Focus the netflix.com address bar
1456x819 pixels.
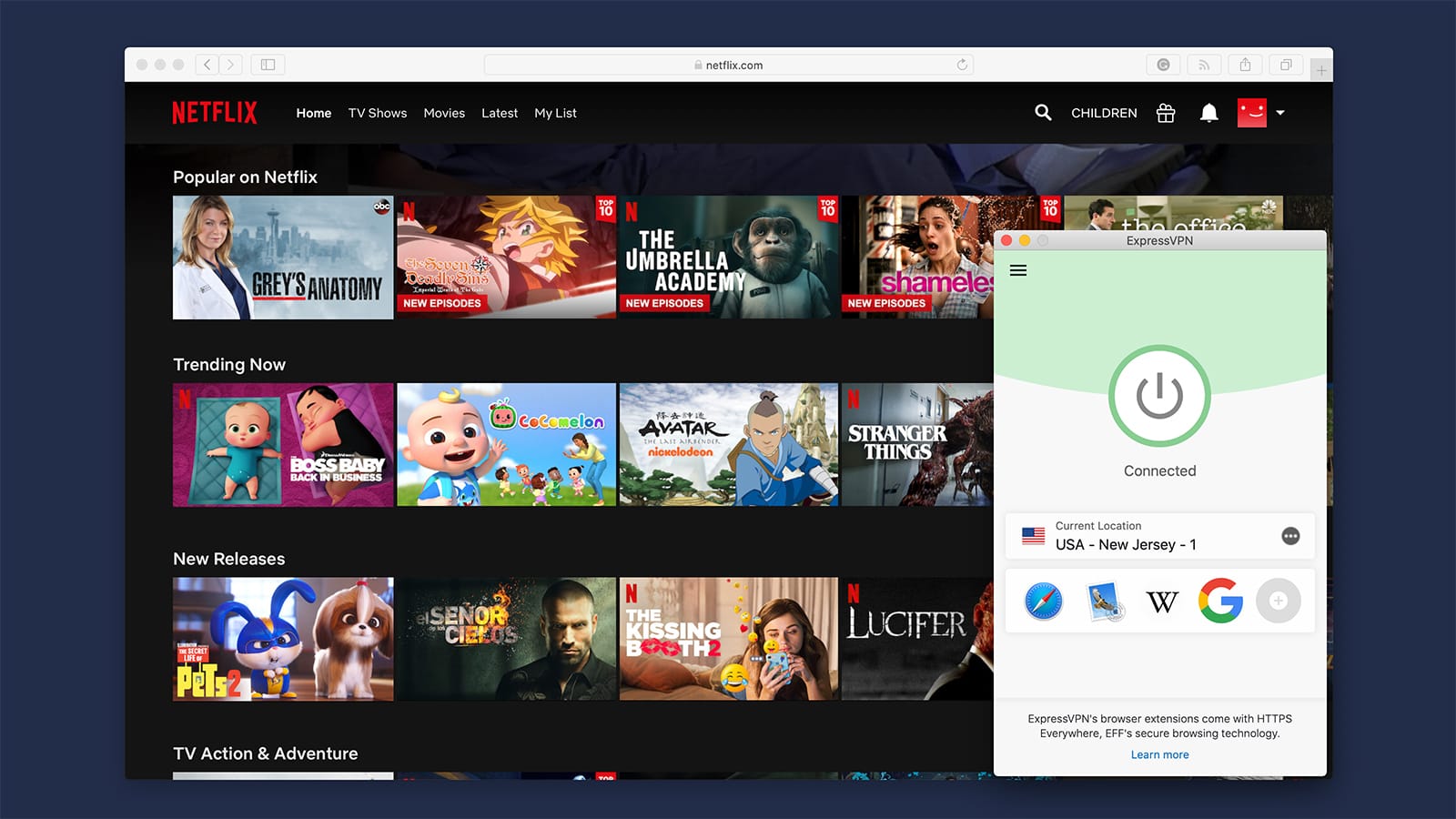coord(729,65)
